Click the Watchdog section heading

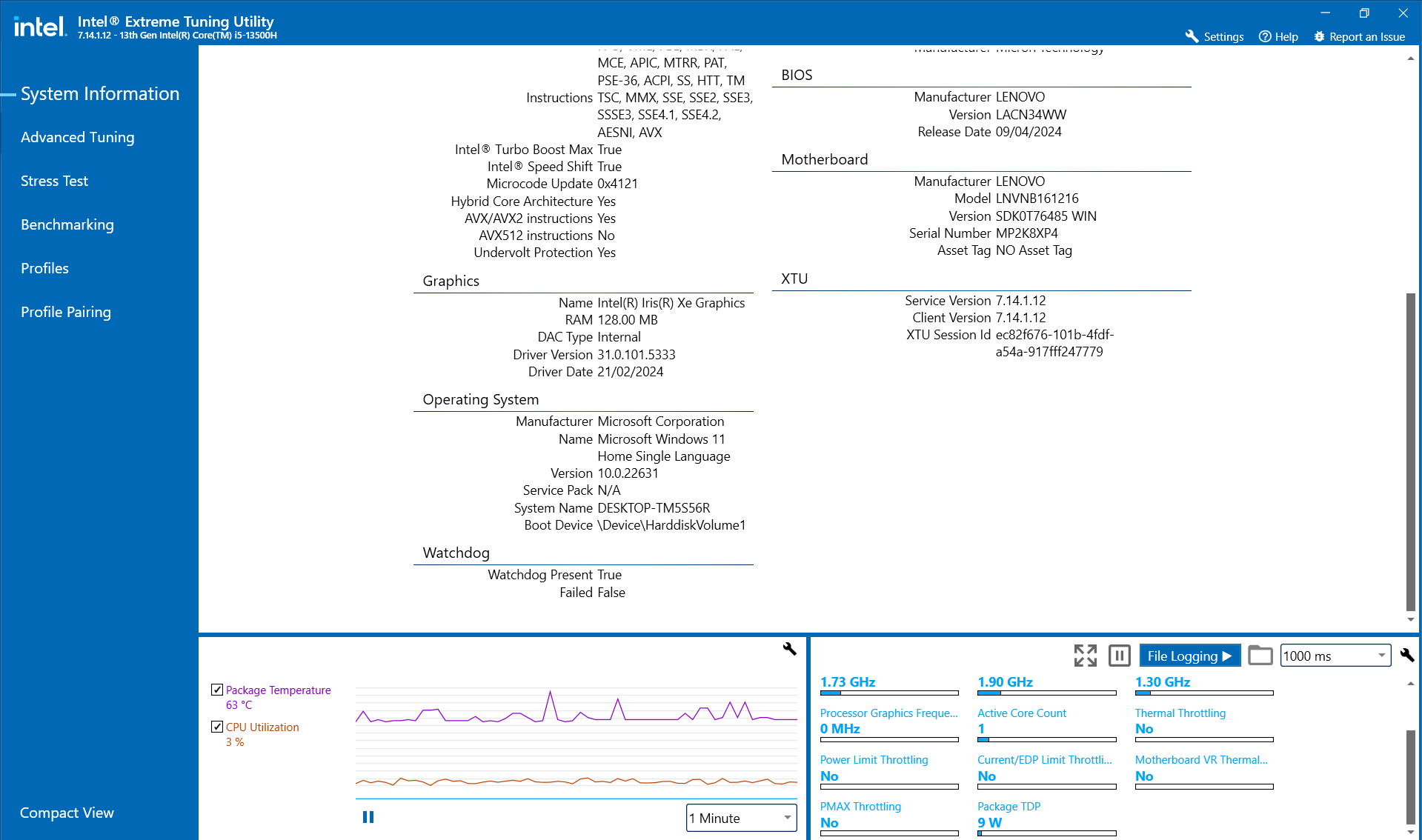456,552
